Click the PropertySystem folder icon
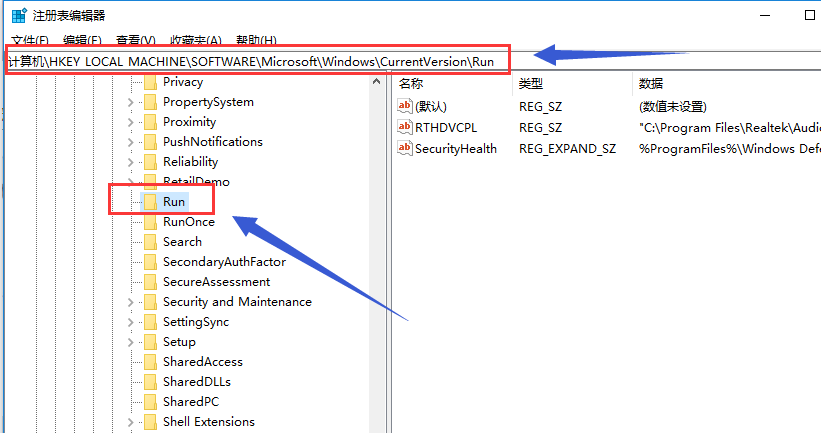This screenshot has height=433, width=821. tap(150, 102)
